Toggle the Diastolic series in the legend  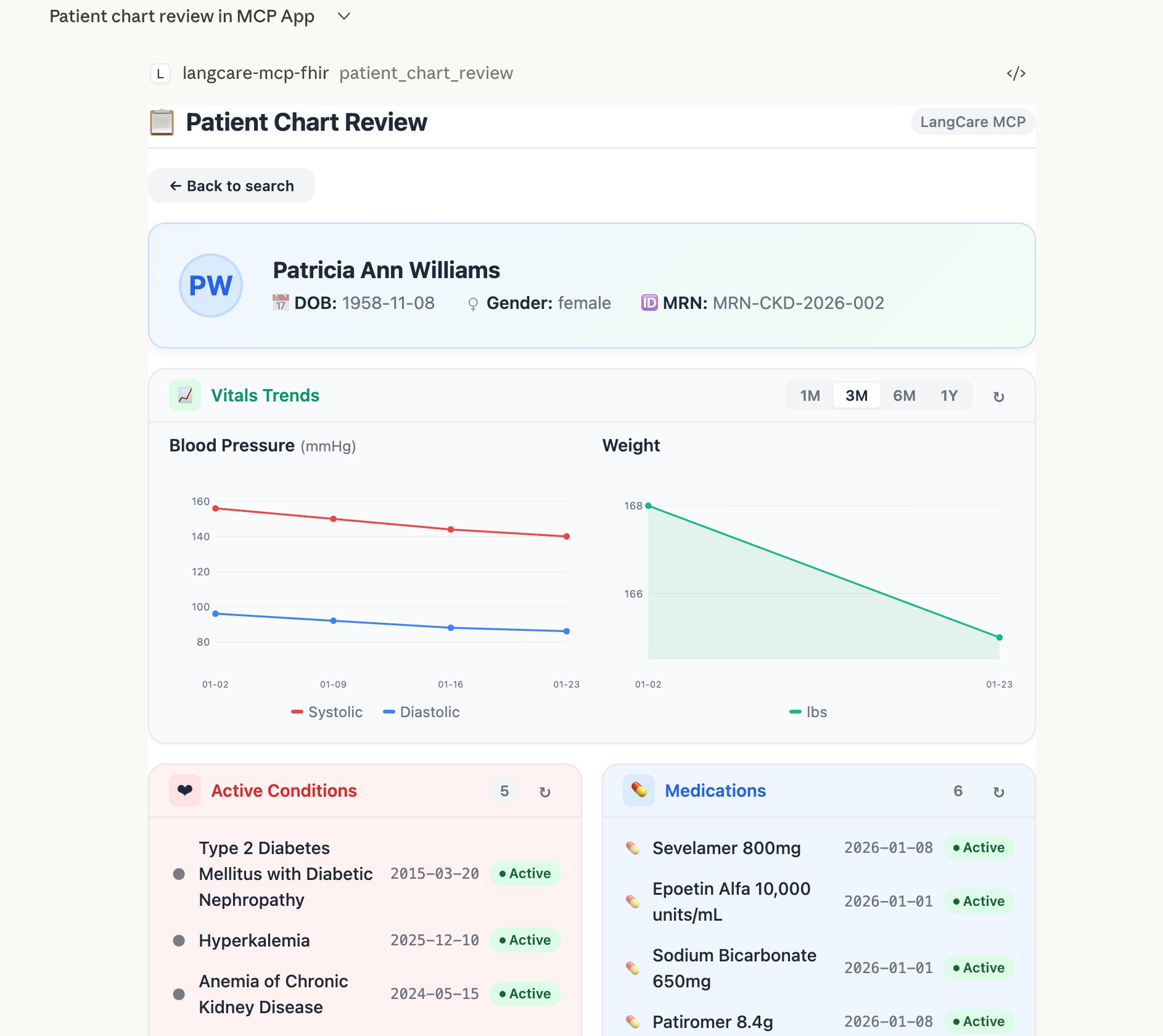point(422,712)
